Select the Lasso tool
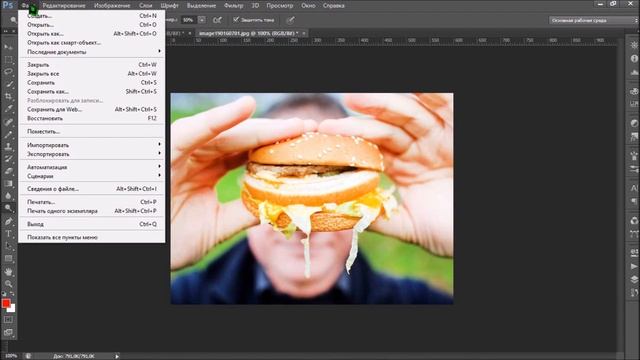The image size is (640, 360). [x=8, y=71]
